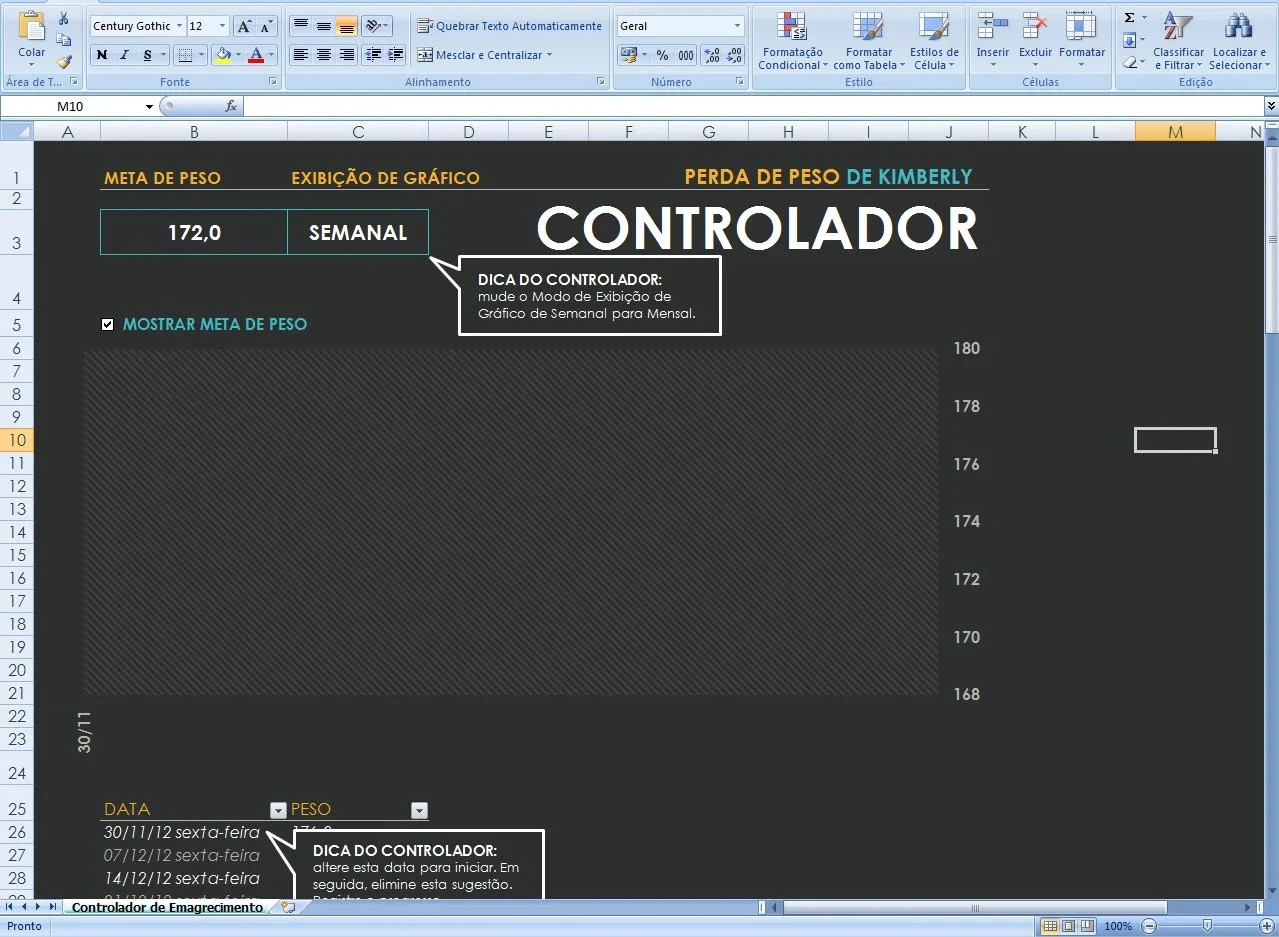The width and height of the screenshot is (1279, 937).
Task: Open the fill color dropdown arrow
Action: pyautogui.click(x=238, y=55)
